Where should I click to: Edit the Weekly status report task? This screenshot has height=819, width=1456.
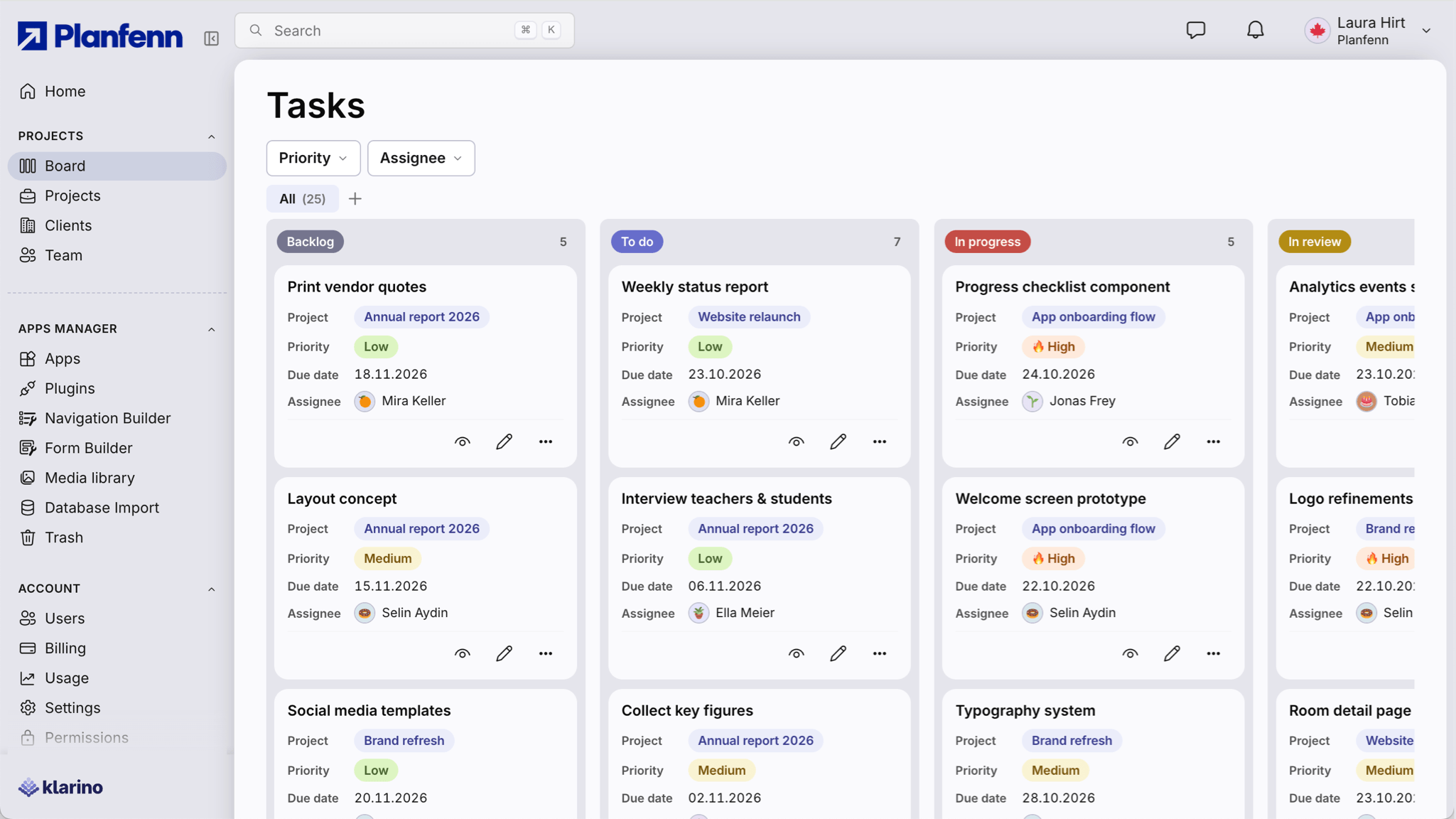[x=838, y=441]
